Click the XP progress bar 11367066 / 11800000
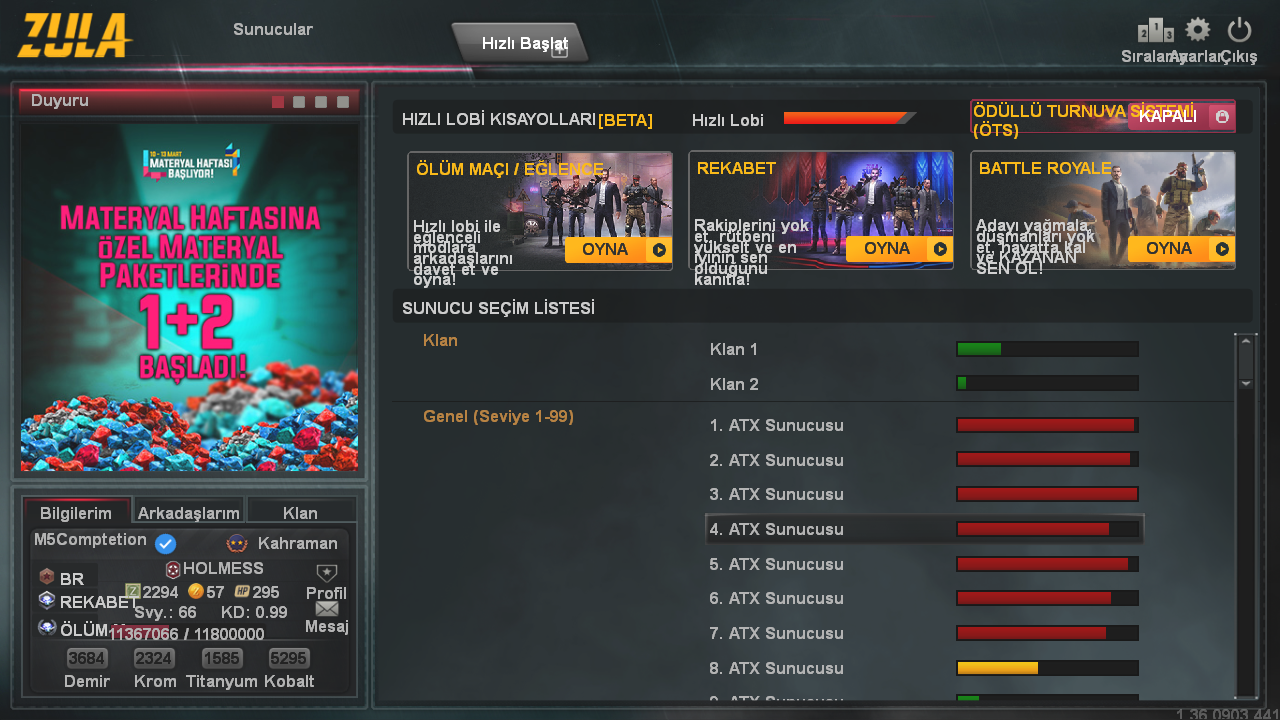1280x720 pixels. pos(187,634)
